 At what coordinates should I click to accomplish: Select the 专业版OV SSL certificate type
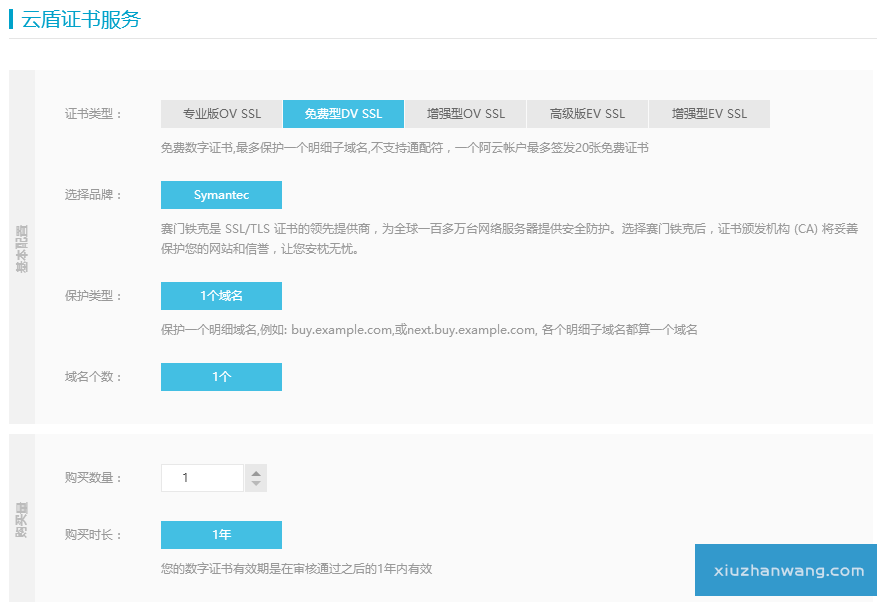[221, 114]
